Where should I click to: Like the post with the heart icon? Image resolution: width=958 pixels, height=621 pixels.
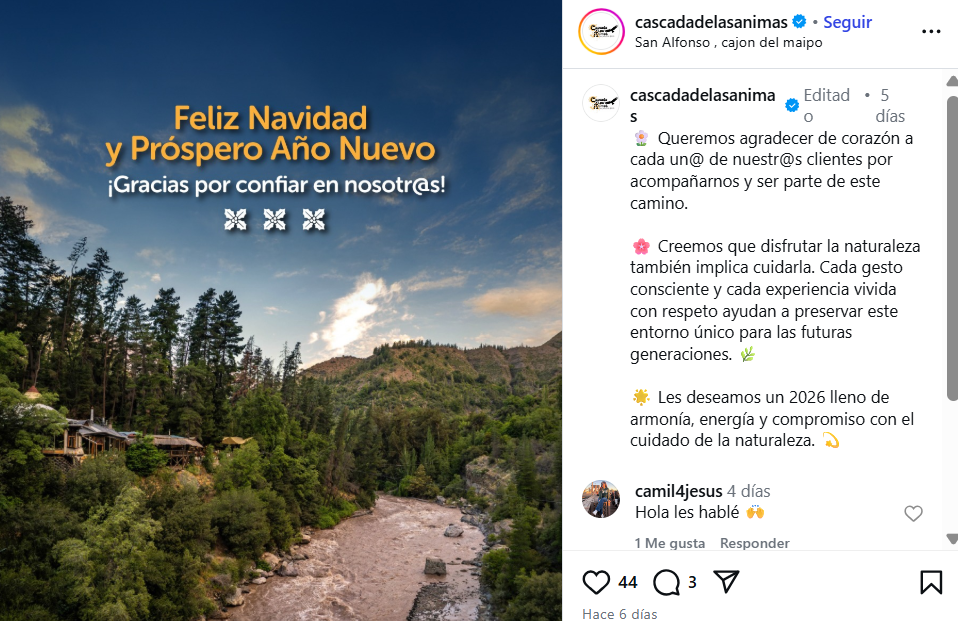[596, 582]
